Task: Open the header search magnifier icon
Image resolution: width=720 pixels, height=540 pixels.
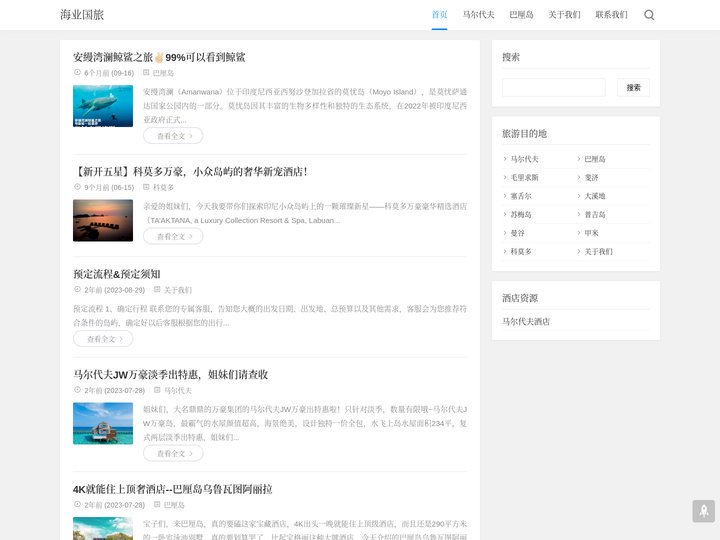Action: pos(649,15)
